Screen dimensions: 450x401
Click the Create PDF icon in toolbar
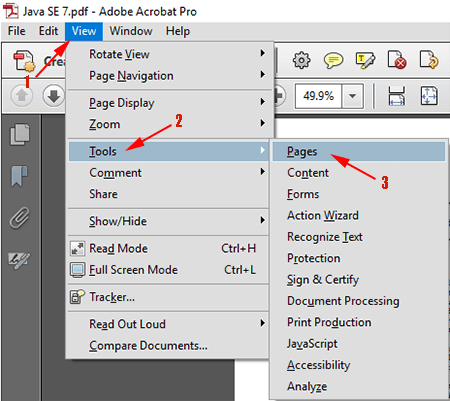pos(24,61)
